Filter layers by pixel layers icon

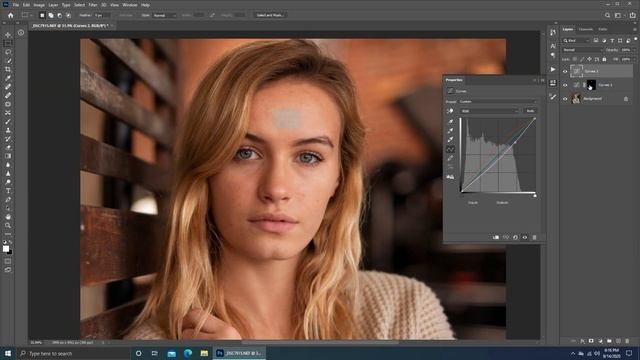pyautogui.click(x=596, y=40)
